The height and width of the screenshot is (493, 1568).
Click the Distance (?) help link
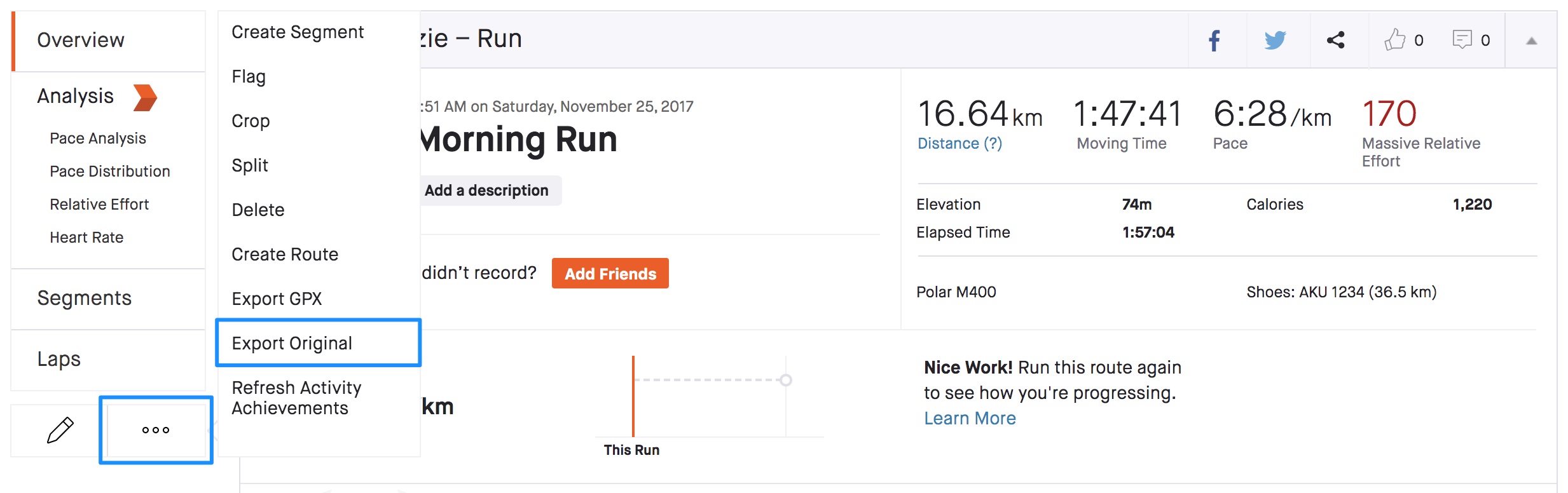[959, 144]
